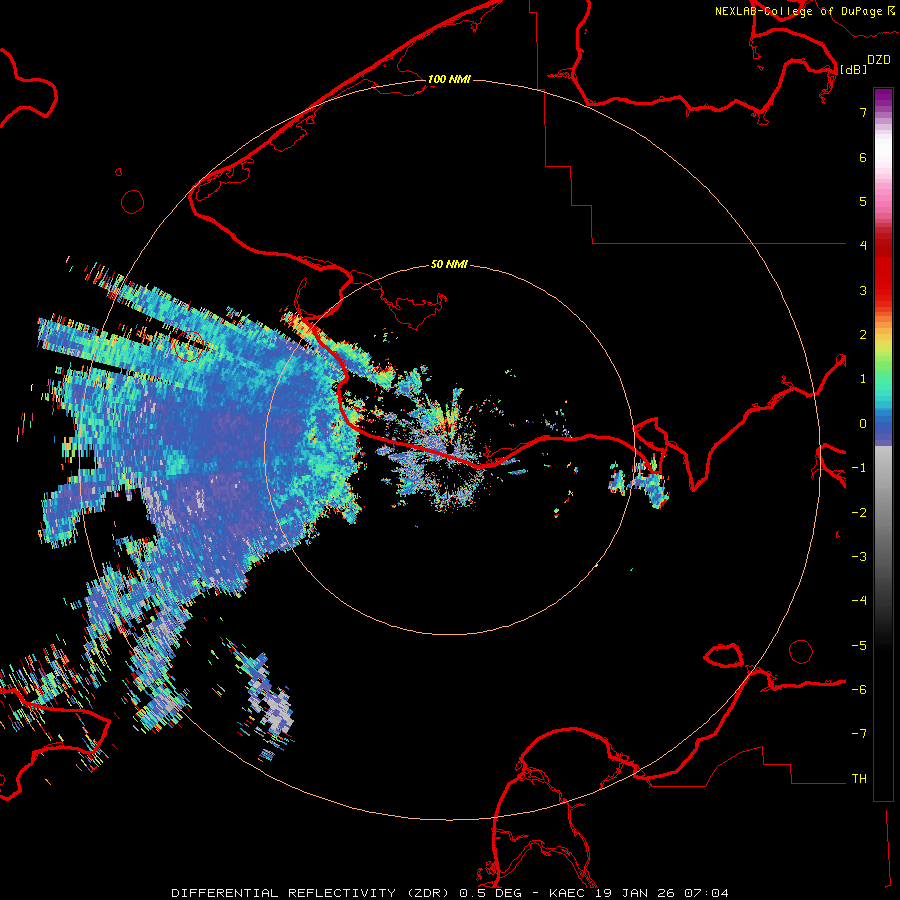Screen dimensions: 900x900
Task: Click the TH threshold label on scale
Action: coord(859,779)
